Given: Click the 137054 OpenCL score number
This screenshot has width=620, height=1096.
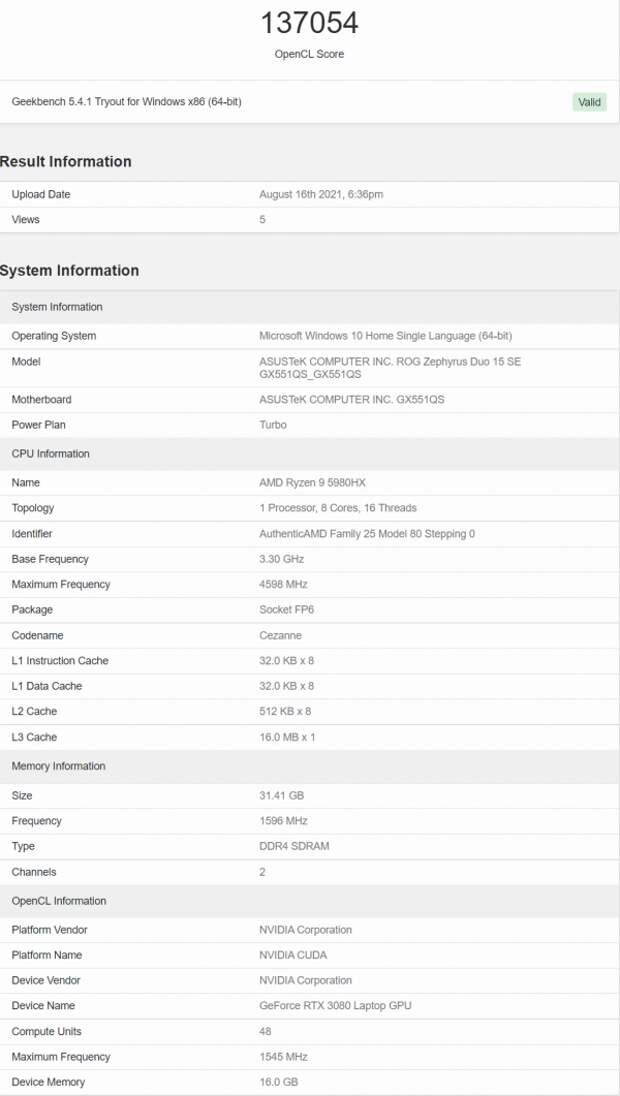Looking at the screenshot, I should 309,23.
